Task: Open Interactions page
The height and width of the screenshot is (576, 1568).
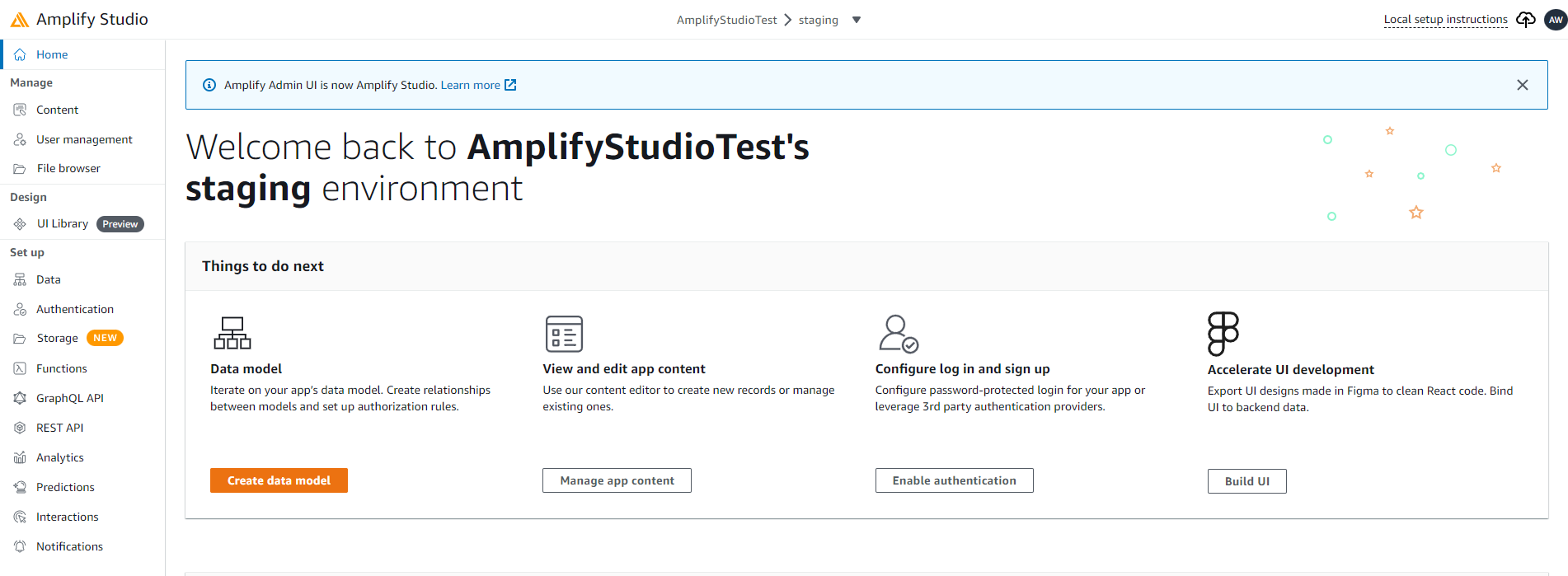Action: [68, 517]
